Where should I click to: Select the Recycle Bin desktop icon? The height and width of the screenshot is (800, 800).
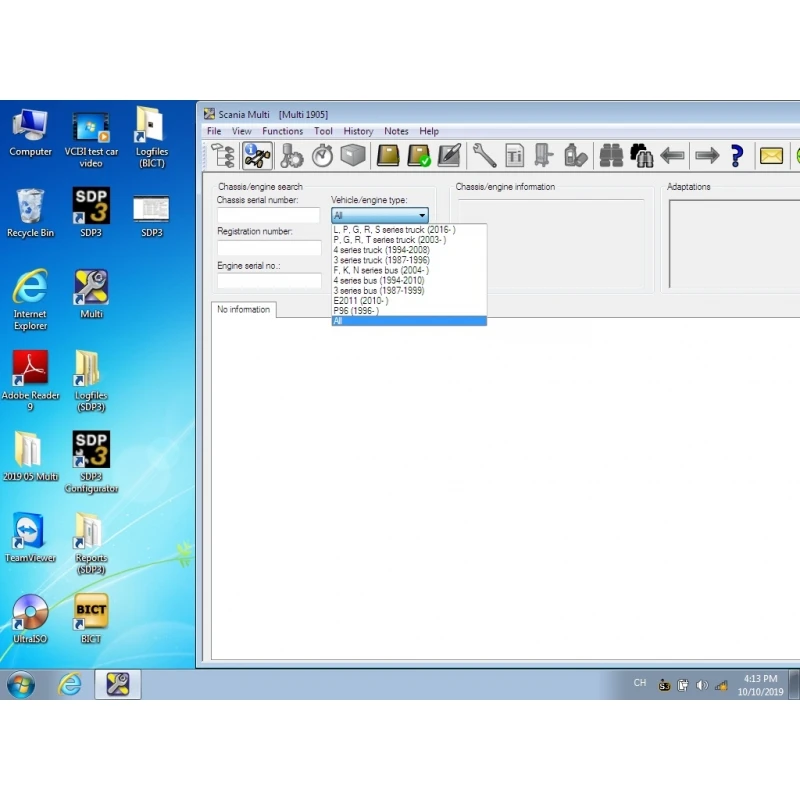coord(30,213)
